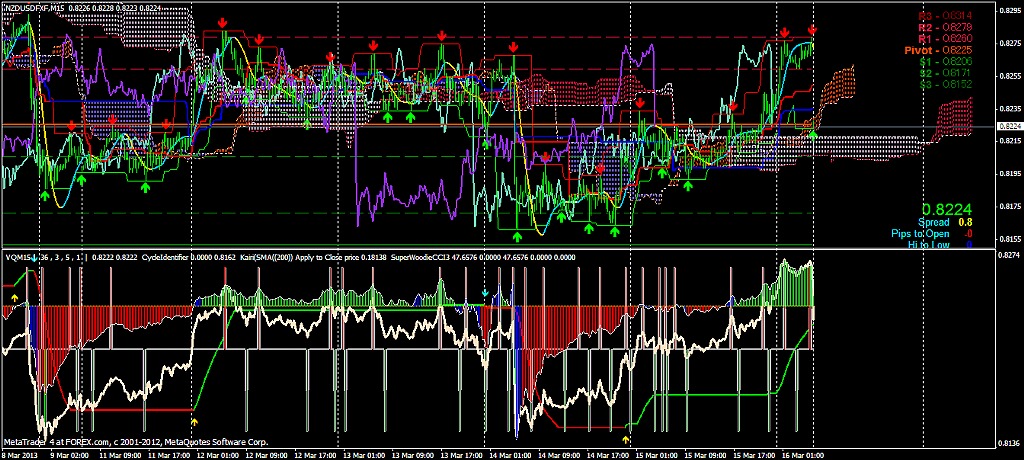Select the yellow up arrow at indicator's far left
This screenshot has width=1024, height=460.
pos(14,297)
